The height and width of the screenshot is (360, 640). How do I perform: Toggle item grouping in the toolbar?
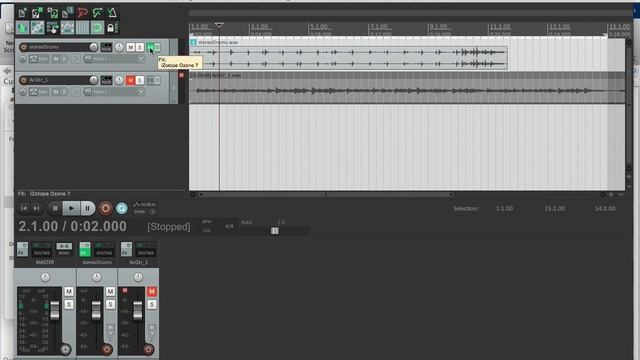[37, 28]
